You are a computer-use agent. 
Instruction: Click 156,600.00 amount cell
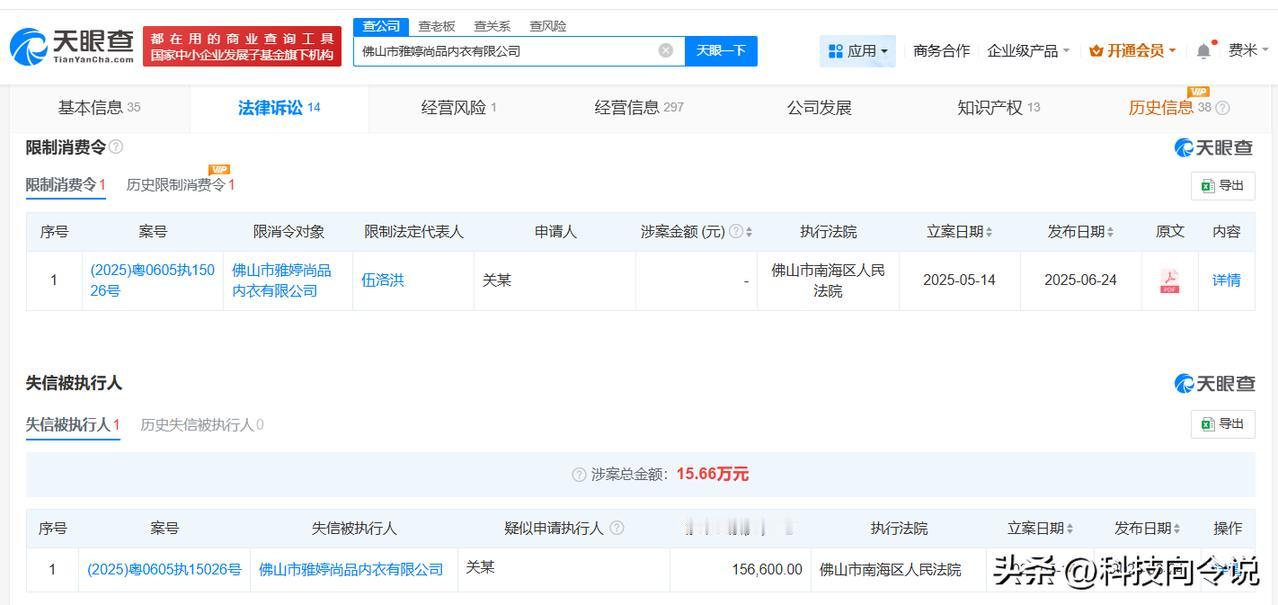click(x=767, y=569)
